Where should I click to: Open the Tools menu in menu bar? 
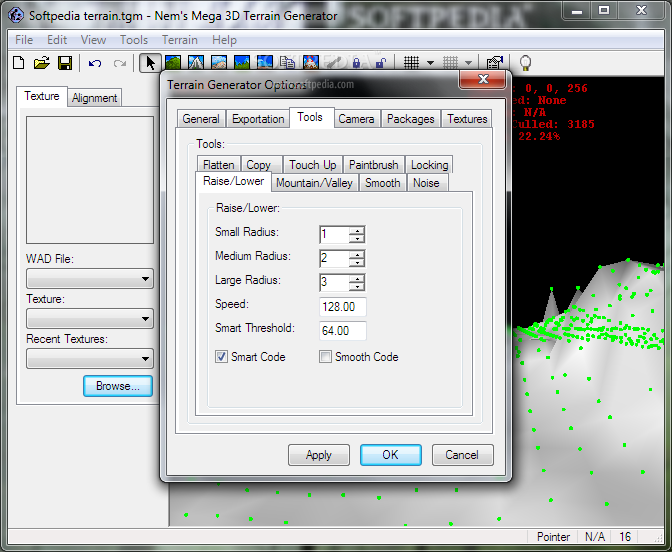coord(134,40)
